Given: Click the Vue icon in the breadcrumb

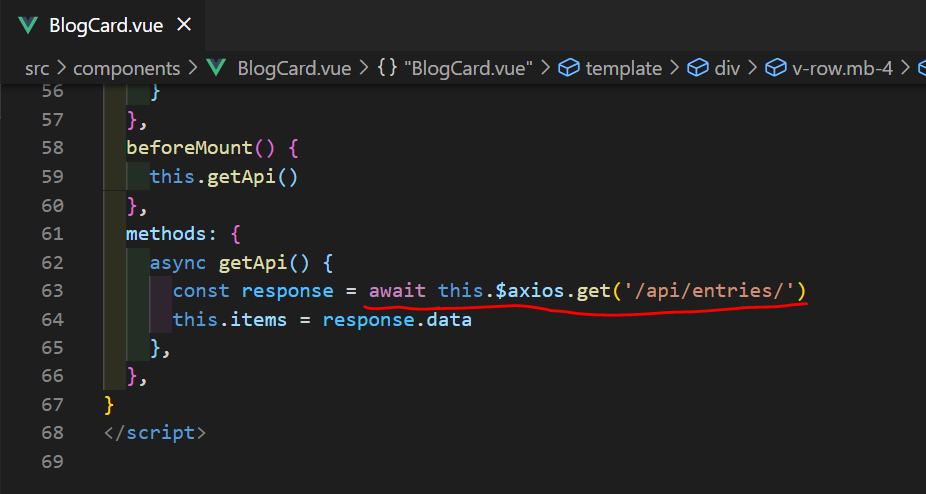Looking at the screenshot, I should (x=217, y=69).
